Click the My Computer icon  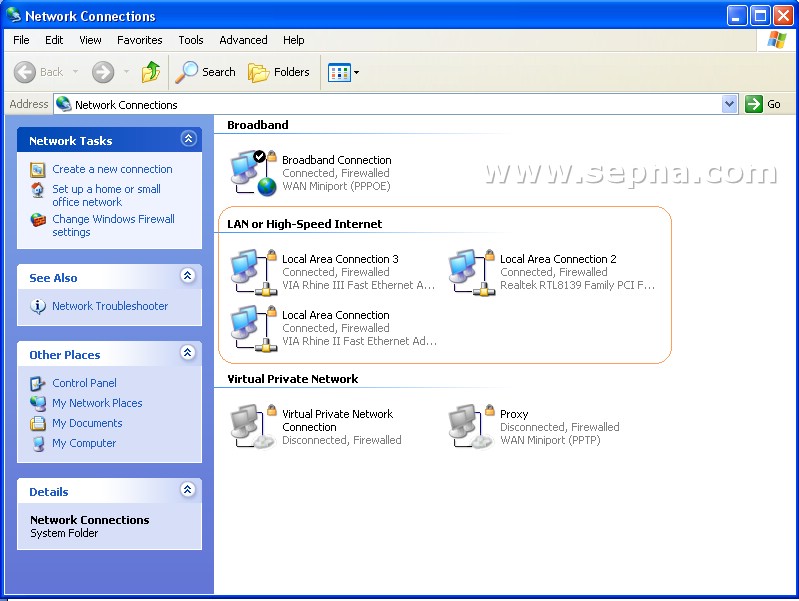(38, 443)
